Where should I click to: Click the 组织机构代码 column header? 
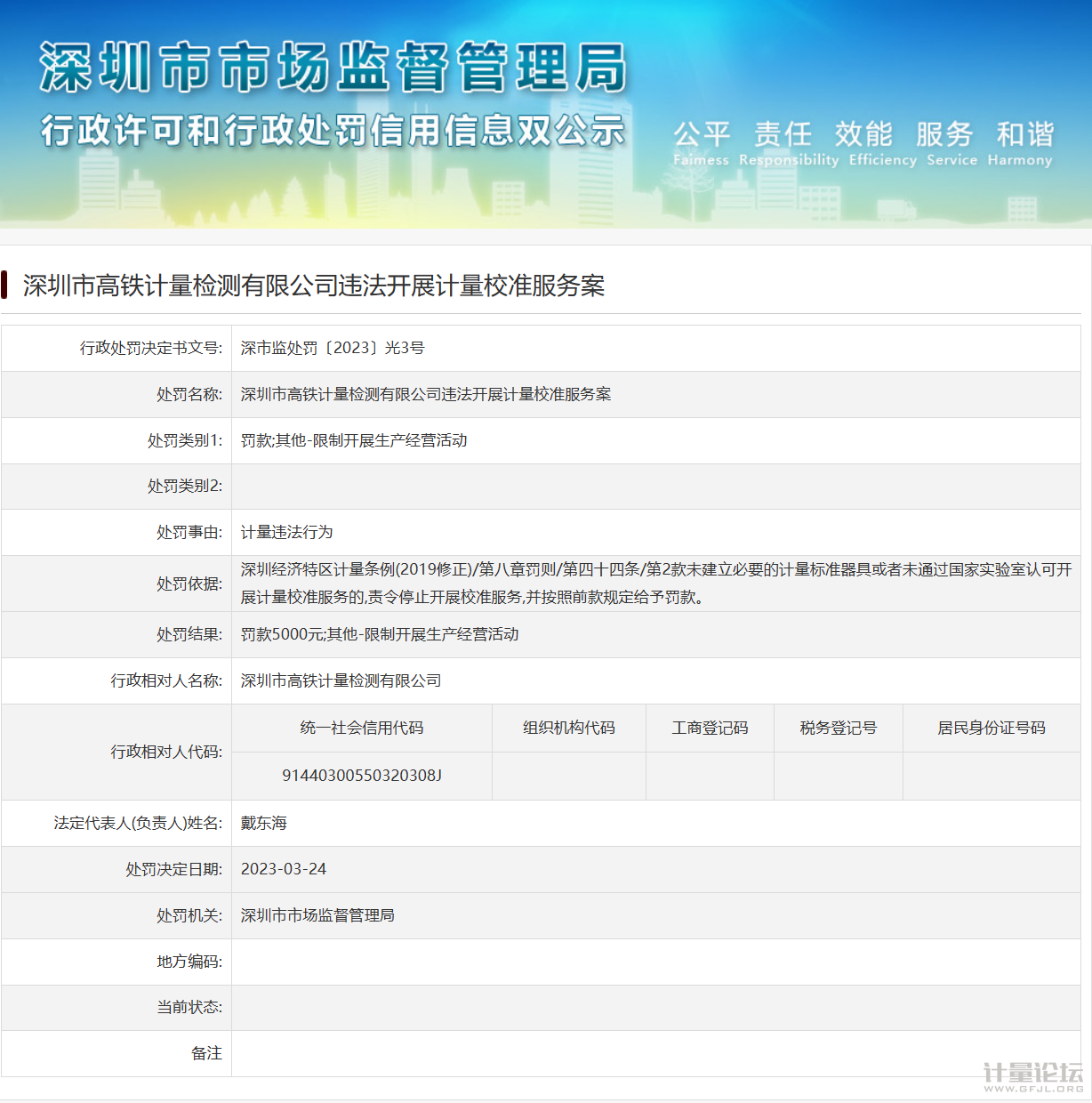pos(569,728)
